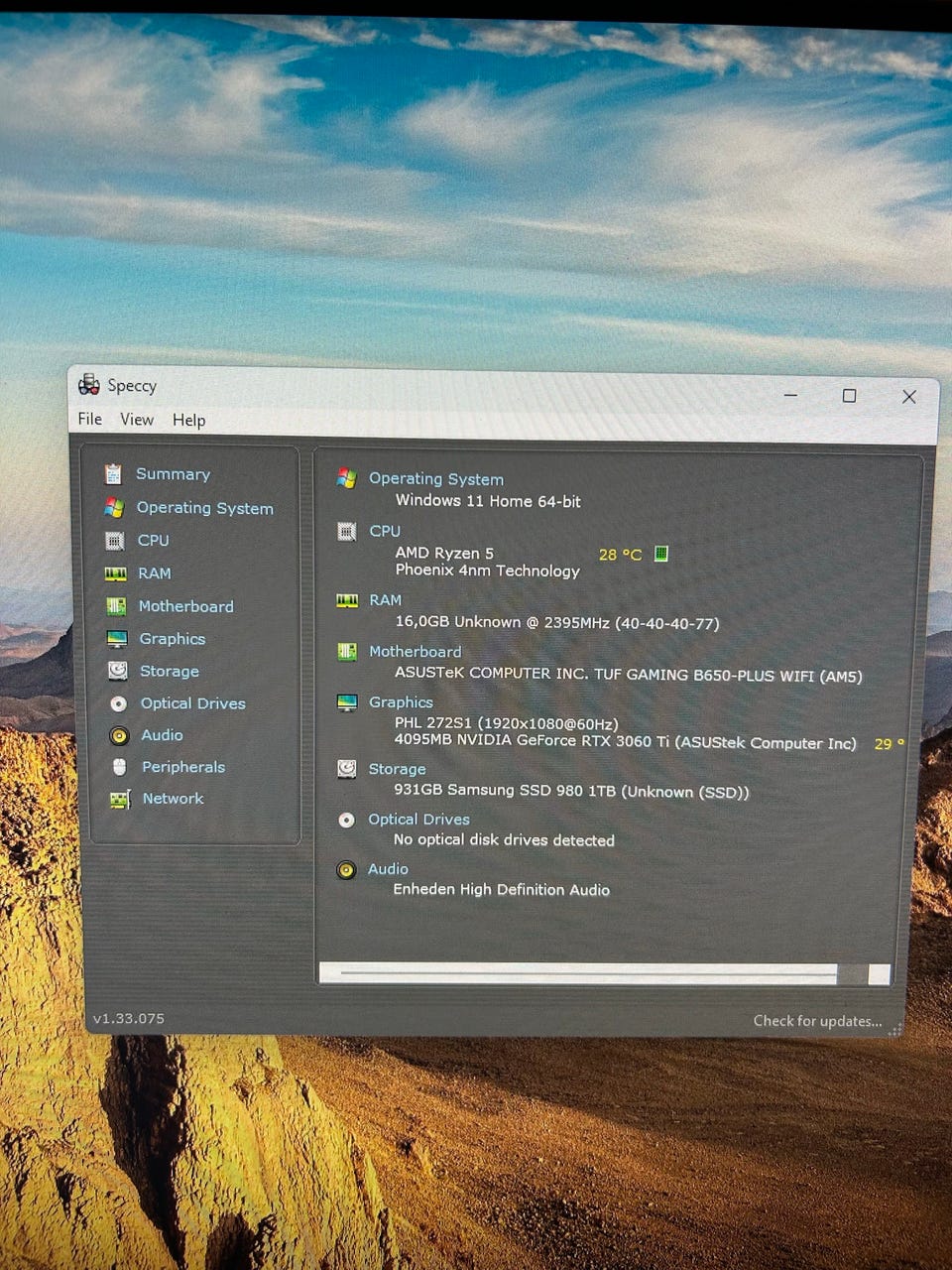Go to CPU section in sidebar
Viewport: 952px width, 1270px height.
154,541
